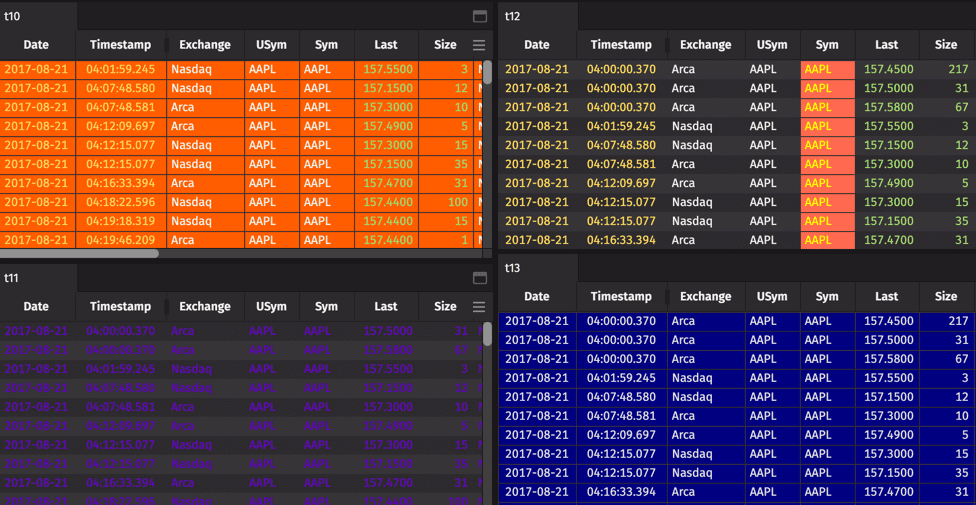
Task: Click the Last column header in t13
Action: (887, 296)
